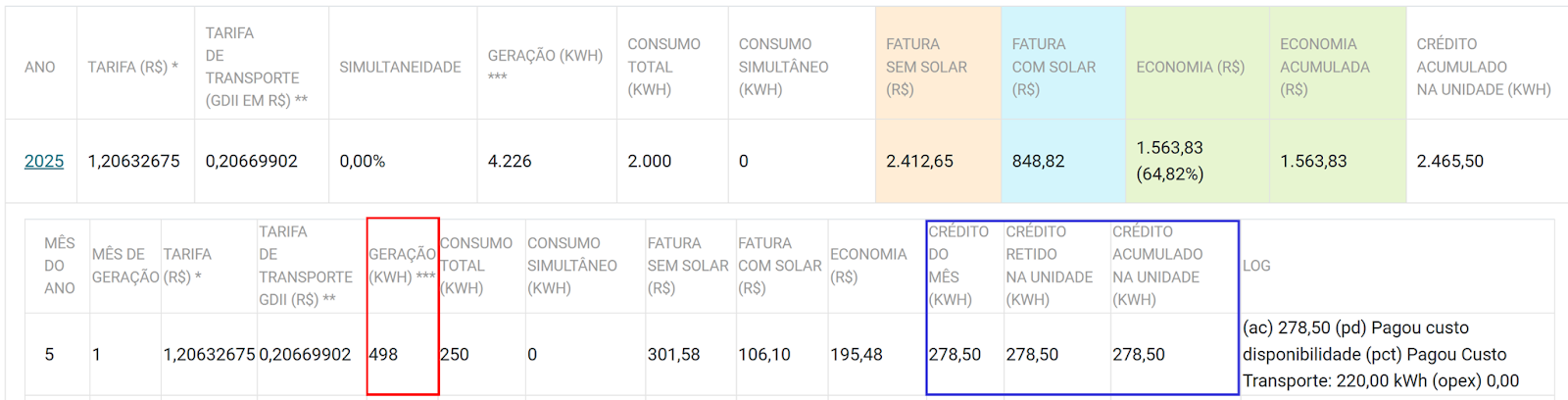Viewport: 1568px width, 400px height.
Task: Select the 1,20632675 value in the 2025 row
Action: [134, 161]
